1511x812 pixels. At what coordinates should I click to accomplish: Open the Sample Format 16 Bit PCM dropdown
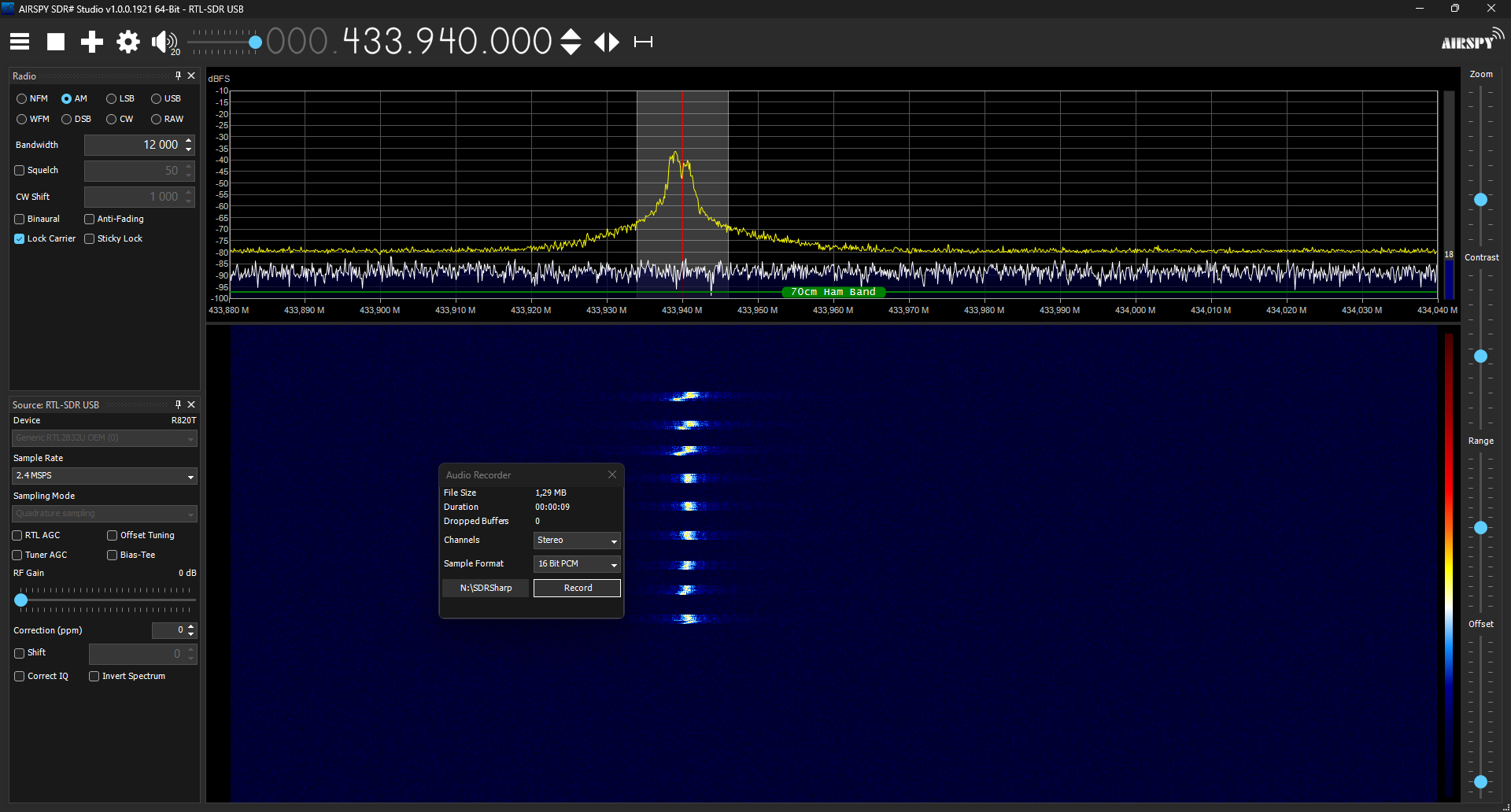click(577, 564)
